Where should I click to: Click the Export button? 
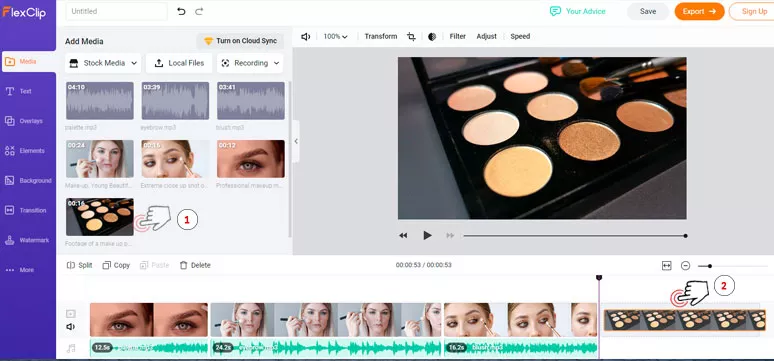tap(699, 11)
